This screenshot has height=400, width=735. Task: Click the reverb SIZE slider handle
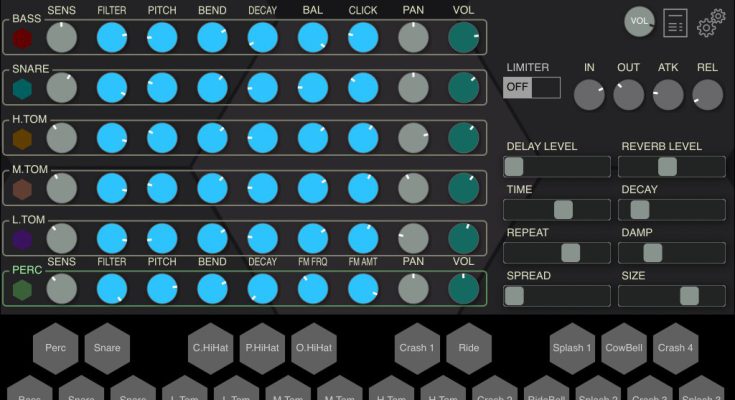[x=689, y=296]
